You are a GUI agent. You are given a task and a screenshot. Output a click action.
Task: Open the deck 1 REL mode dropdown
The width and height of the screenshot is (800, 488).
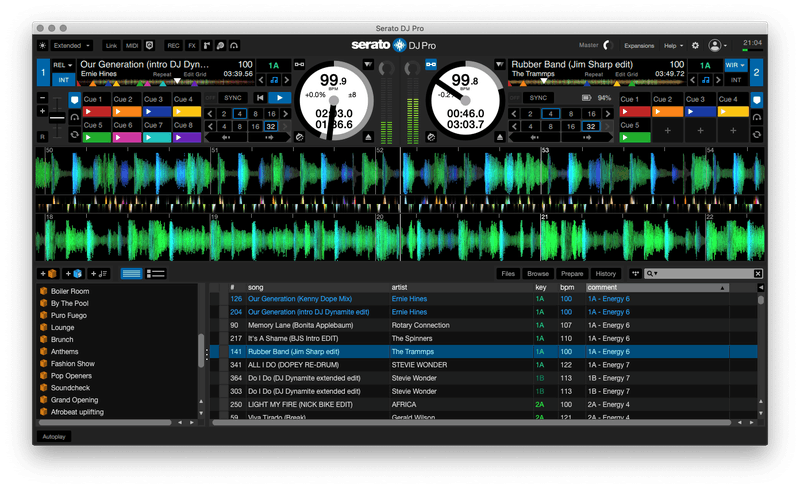[63, 65]
